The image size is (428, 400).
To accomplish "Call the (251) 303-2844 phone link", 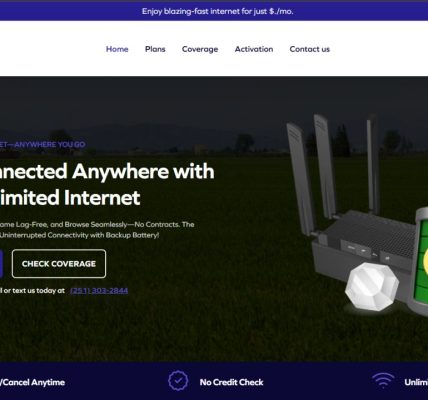I will pos(99,291).
